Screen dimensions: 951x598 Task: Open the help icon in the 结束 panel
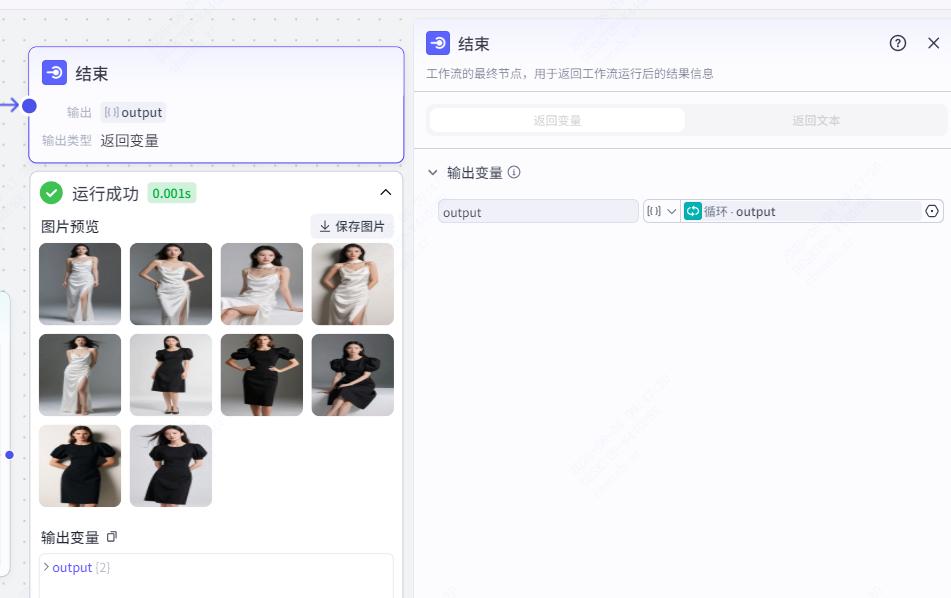(897, 43)
